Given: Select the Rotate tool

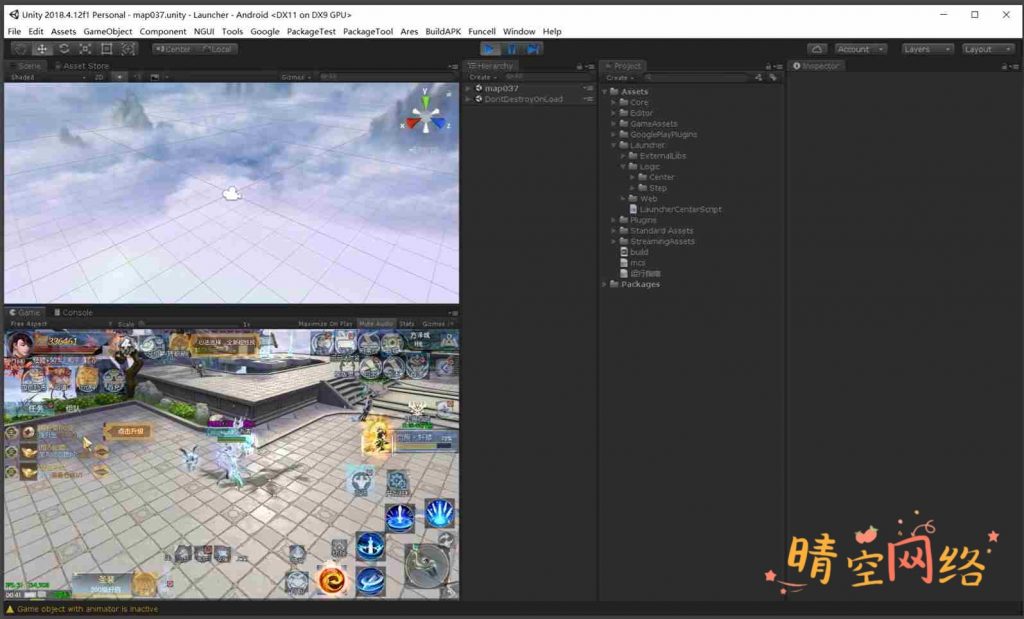Looking at the screenshot, I should (x=63, y=49).
